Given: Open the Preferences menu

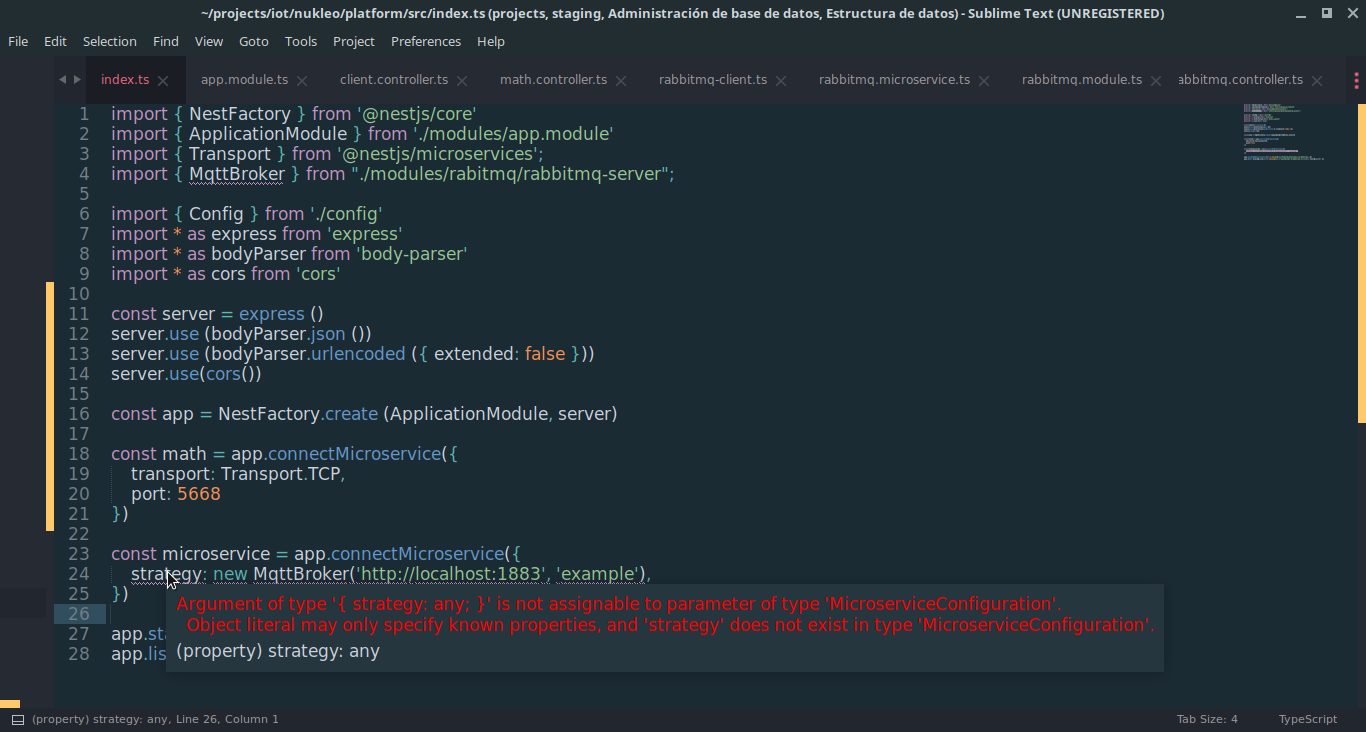Looking at the screenshot, I should (426, 41).
